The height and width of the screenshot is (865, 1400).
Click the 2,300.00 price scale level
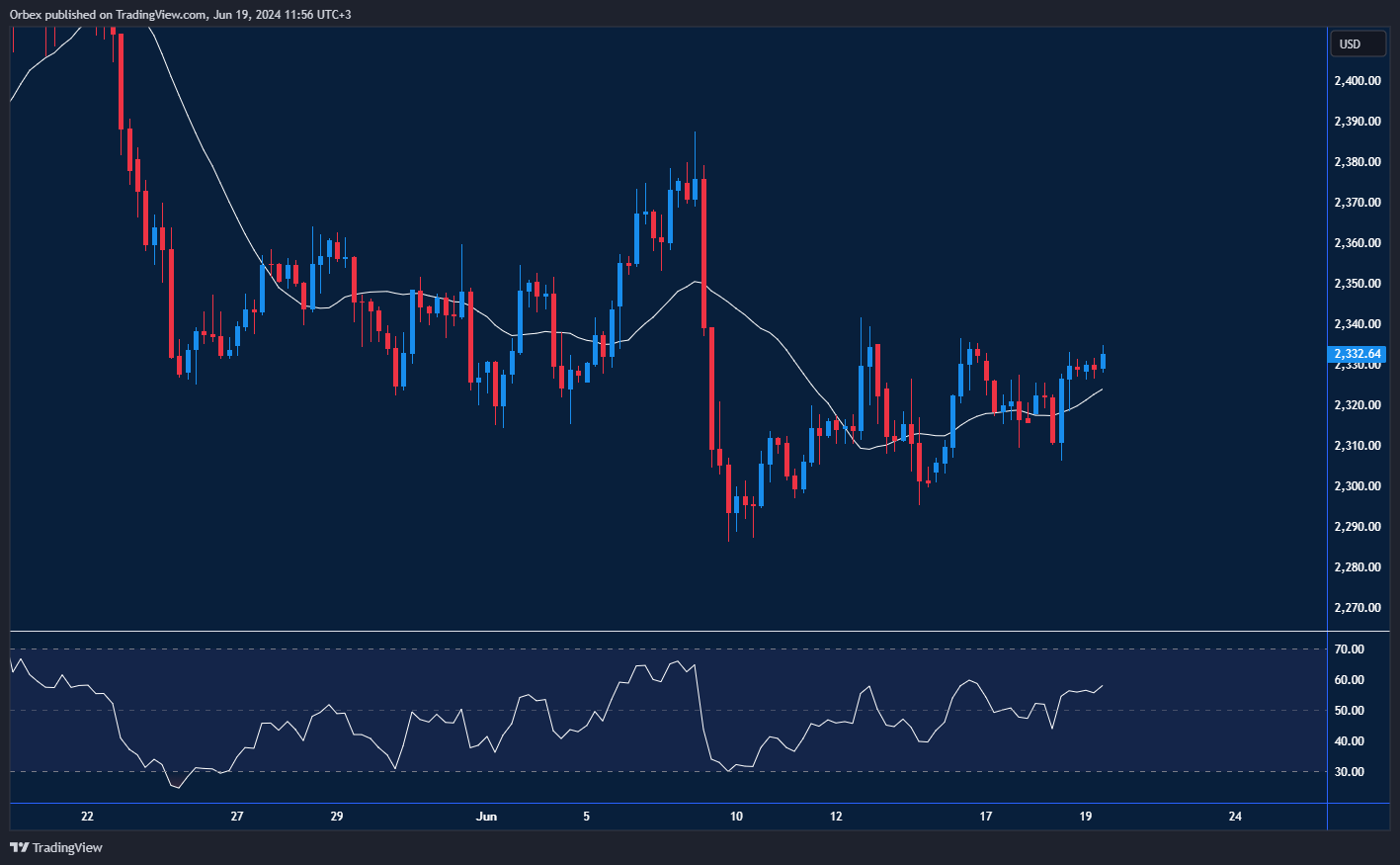pos(1357,486)
